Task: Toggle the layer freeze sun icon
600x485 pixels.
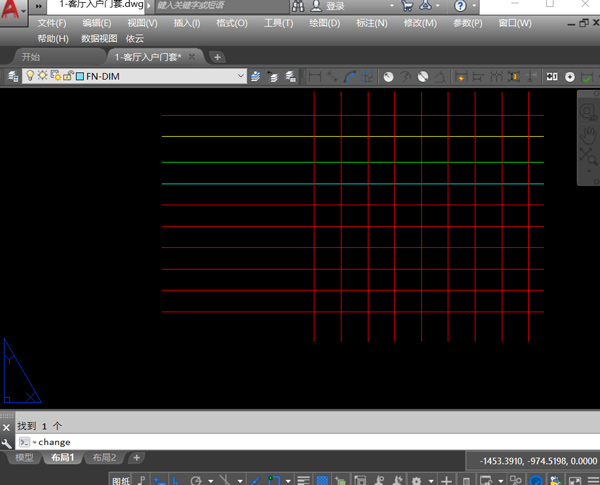Action: pyautogui.click(x=42, y=76)
